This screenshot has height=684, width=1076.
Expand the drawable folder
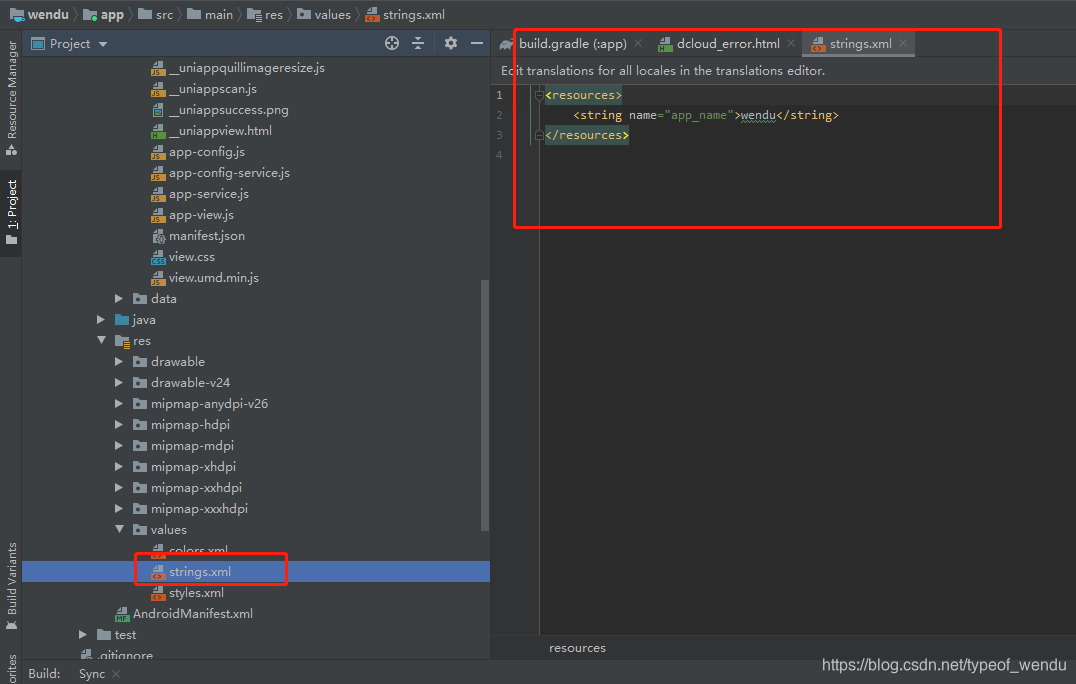click(119, 362)
